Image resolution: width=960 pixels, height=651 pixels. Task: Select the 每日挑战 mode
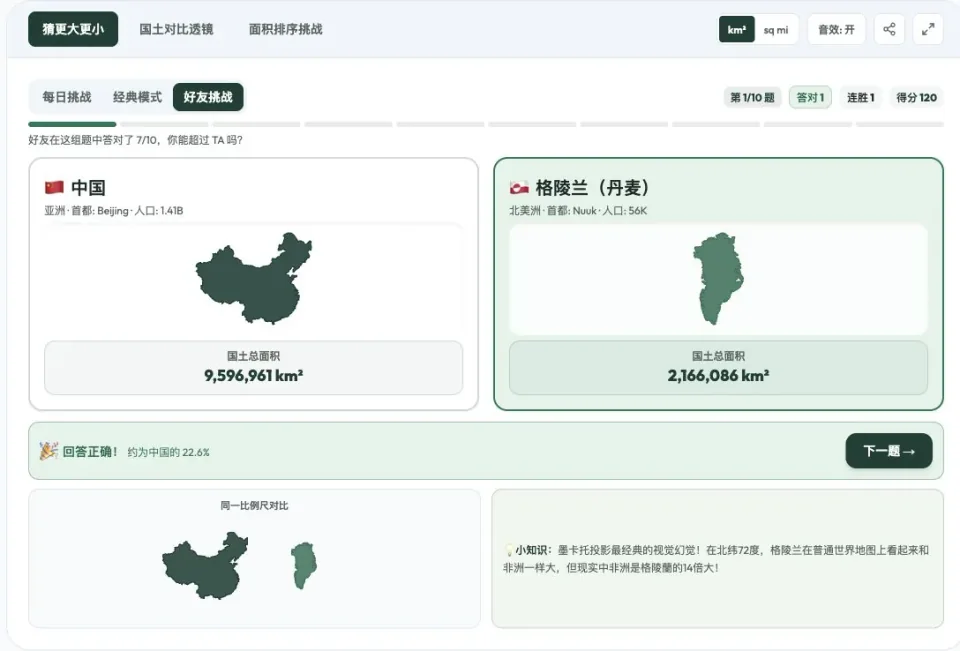67,97
